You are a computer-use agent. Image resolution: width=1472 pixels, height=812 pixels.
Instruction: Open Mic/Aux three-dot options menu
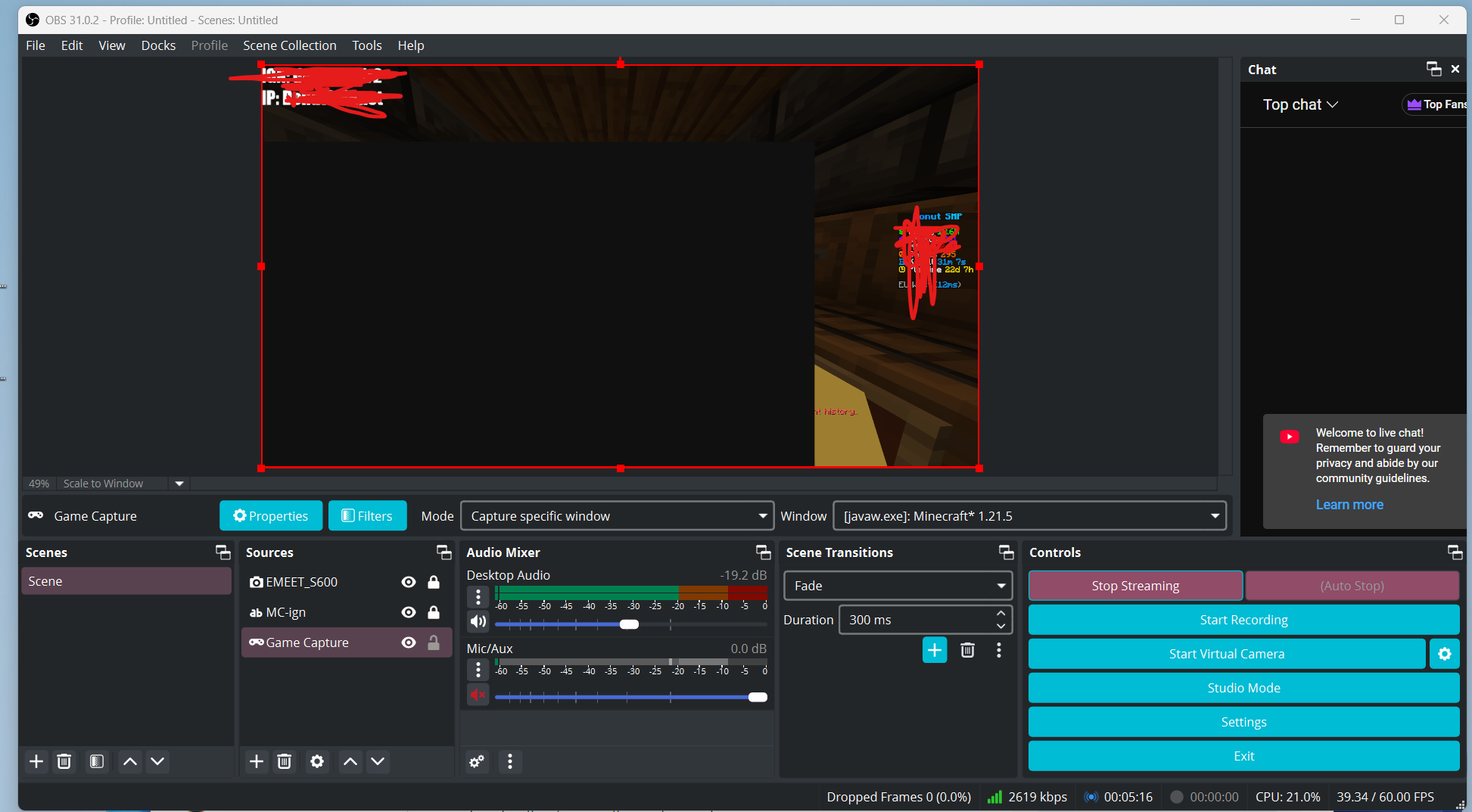[x=478, y=670]
